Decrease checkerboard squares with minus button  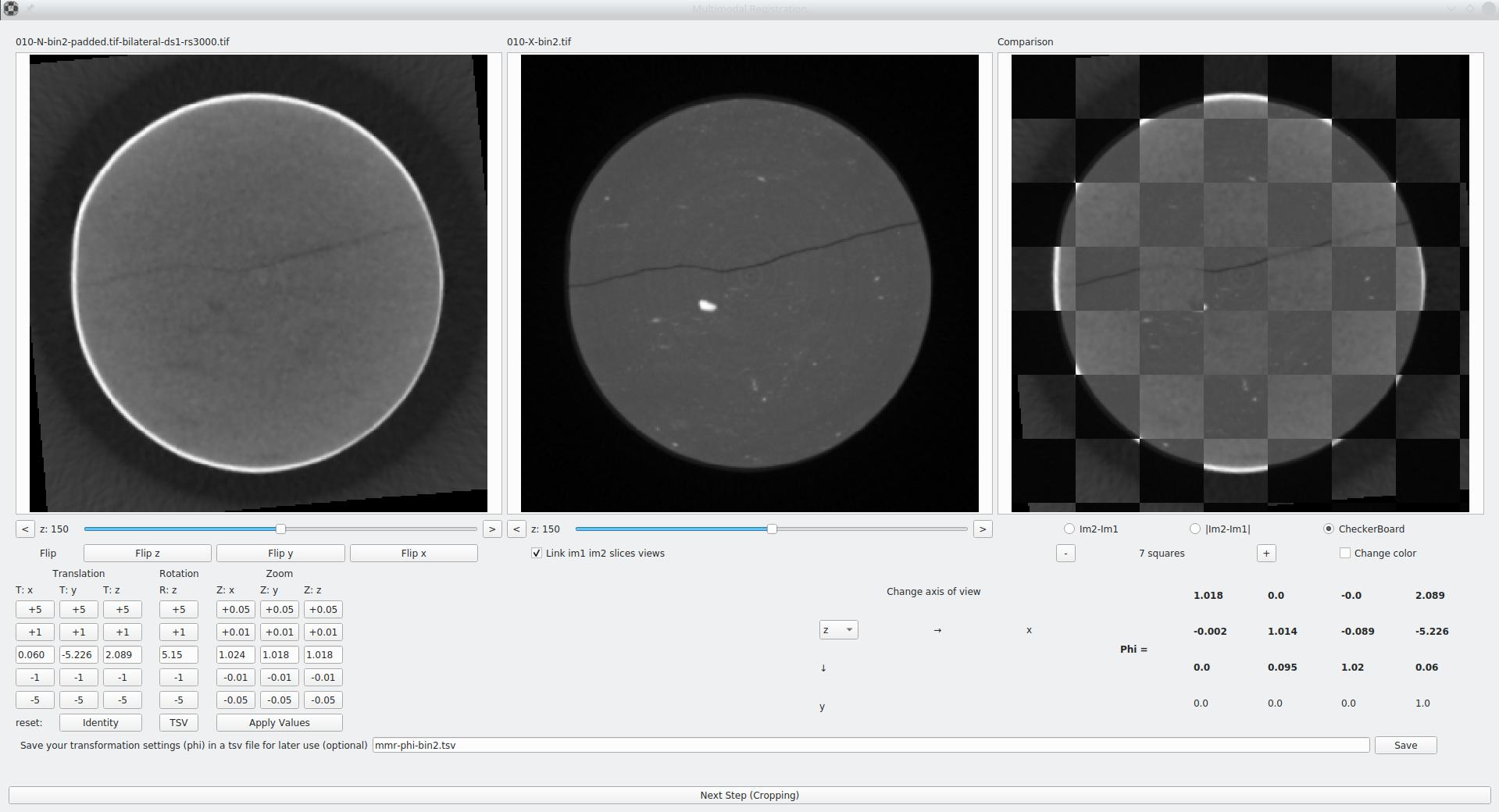pos(1065,554)
